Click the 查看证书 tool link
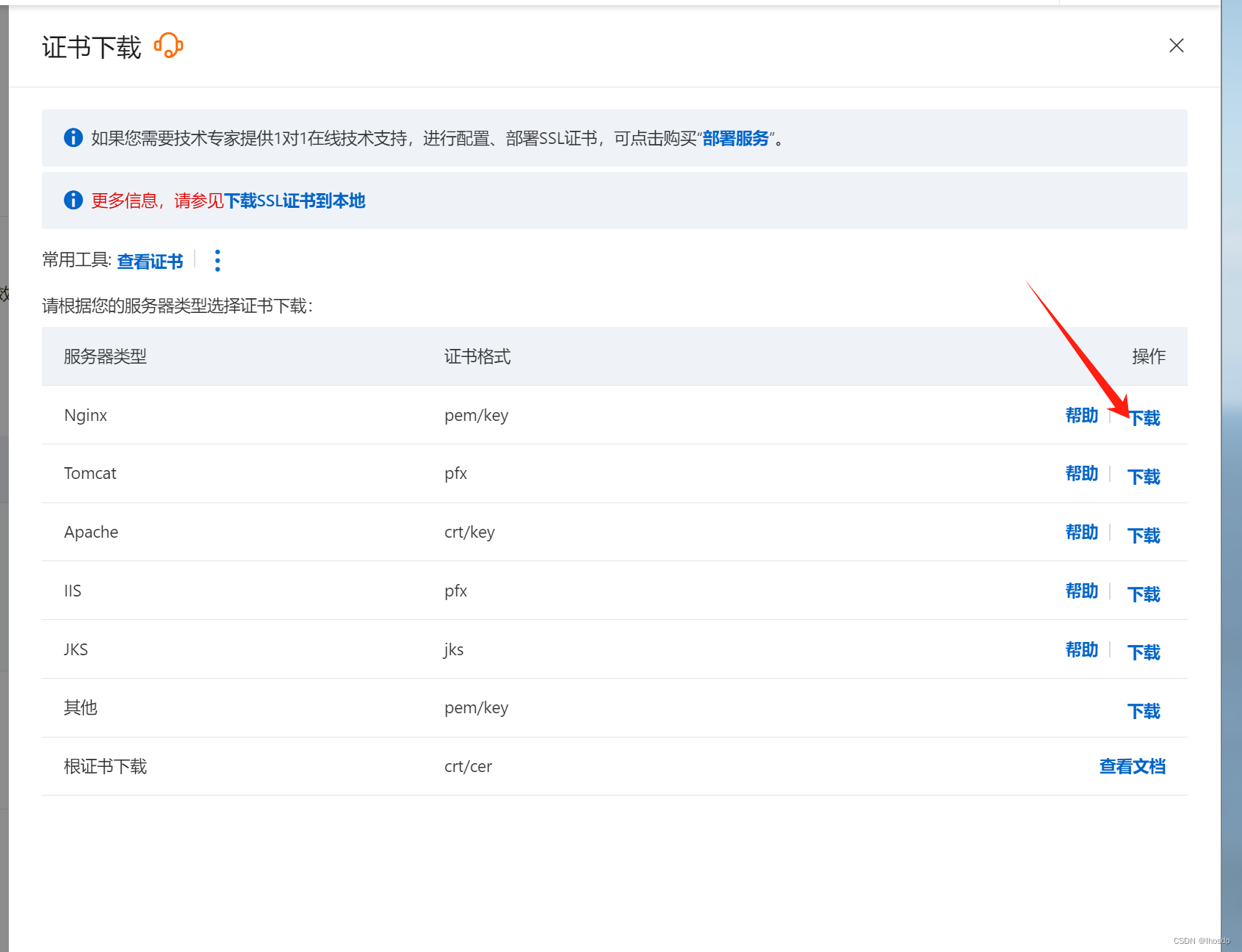The width and height of the screenshot is (1242, 952). 150,262
